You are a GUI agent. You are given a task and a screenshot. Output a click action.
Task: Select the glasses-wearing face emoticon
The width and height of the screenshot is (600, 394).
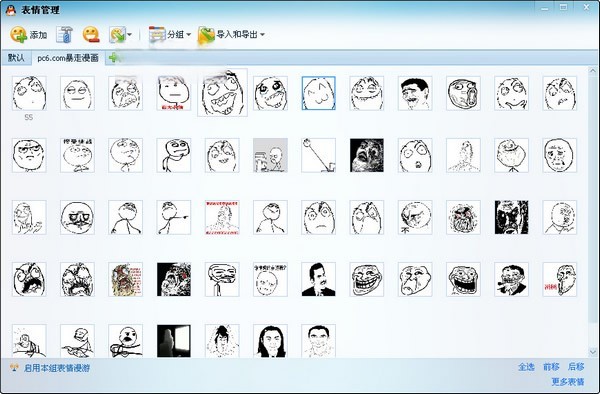point(29,155)
